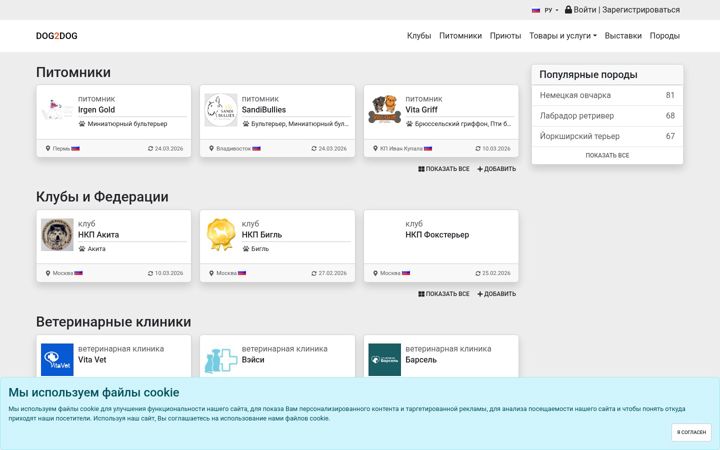The height and width of the screenshot is (450, 720).
Task: Click paw icon beside Миниатюрный бультерьер
Action: [82, 124]
